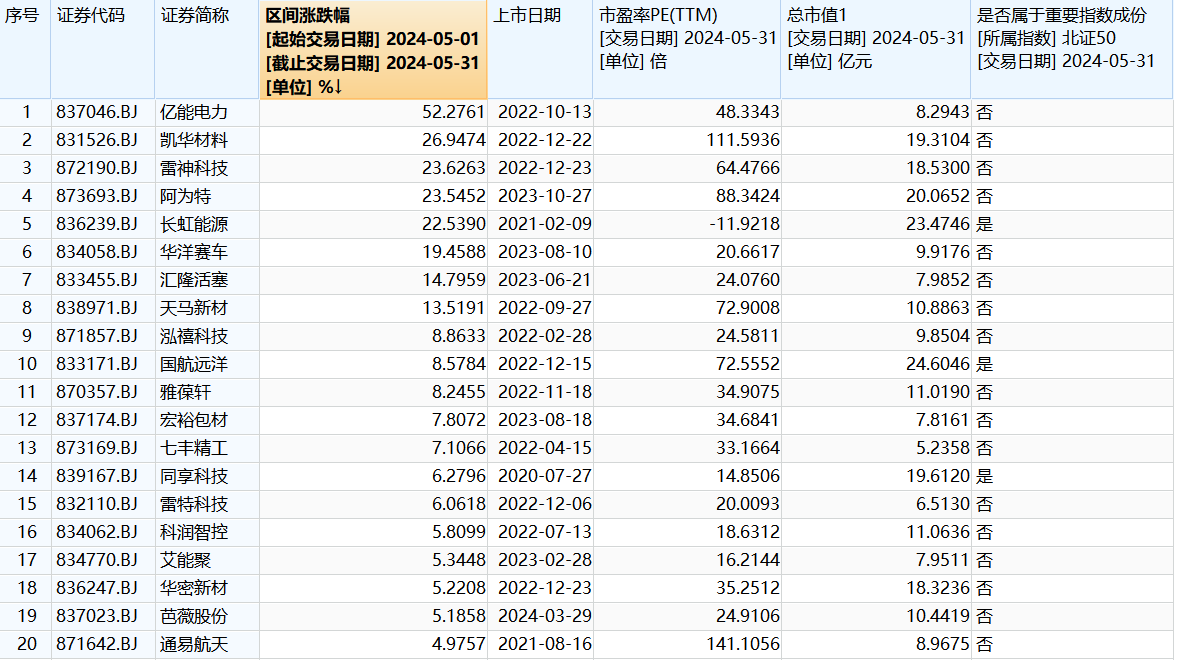Image resolution: width=1177 pixels, height=660 pixels.
Task: Select the stock name 通易航天
Action: (194, 644)
